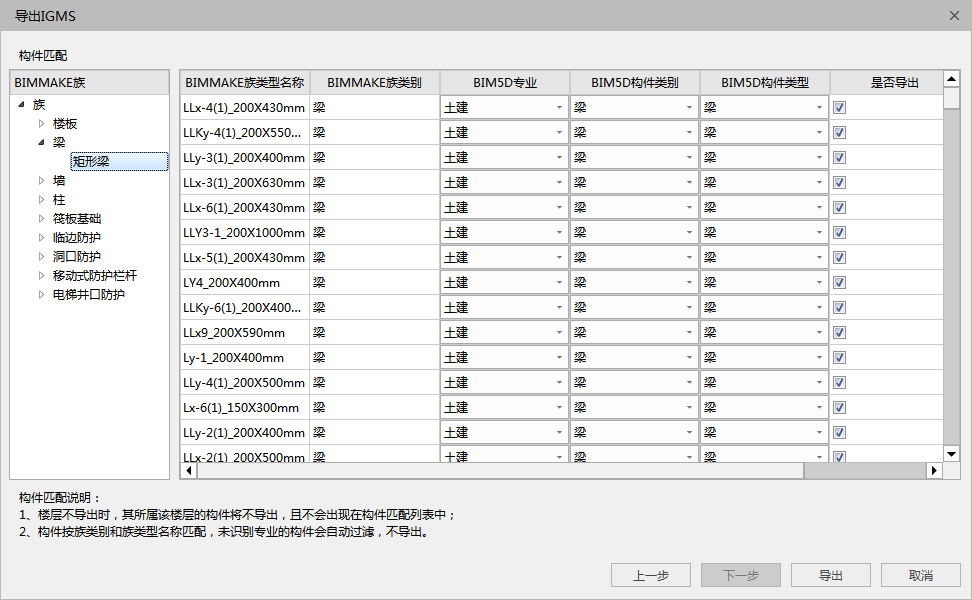Open BIM5D专业 dropdown for LLx-4(1)_200X430mm
Screen dimensions: 972x600
point(504,107)
